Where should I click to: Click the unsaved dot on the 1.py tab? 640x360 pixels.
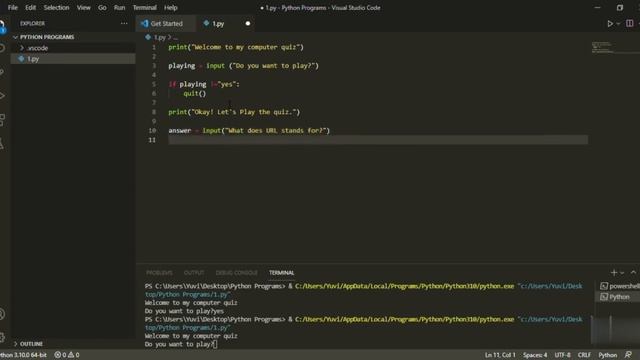coord(248,23)
